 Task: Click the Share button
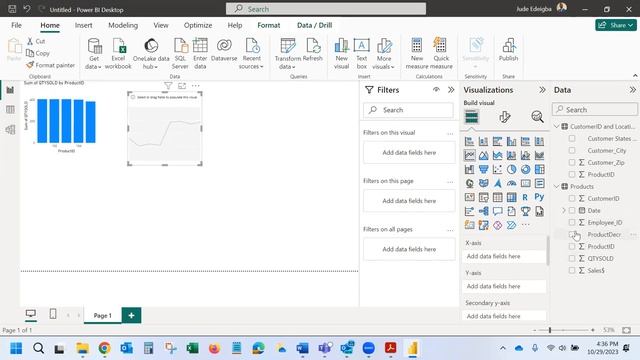(x=616, y=25)
